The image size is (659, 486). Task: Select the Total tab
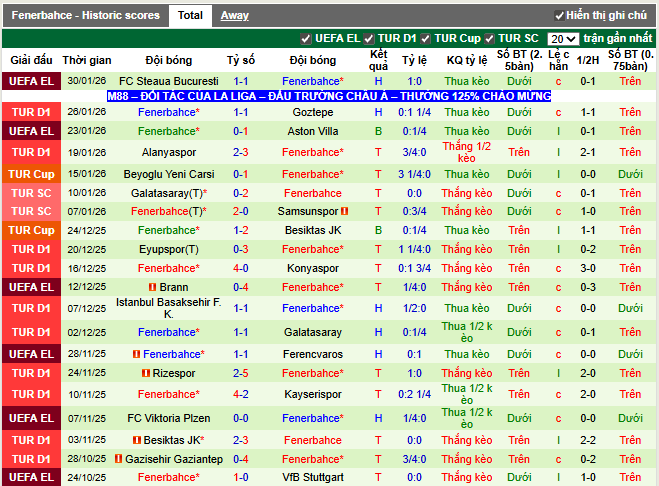(190, 15)
